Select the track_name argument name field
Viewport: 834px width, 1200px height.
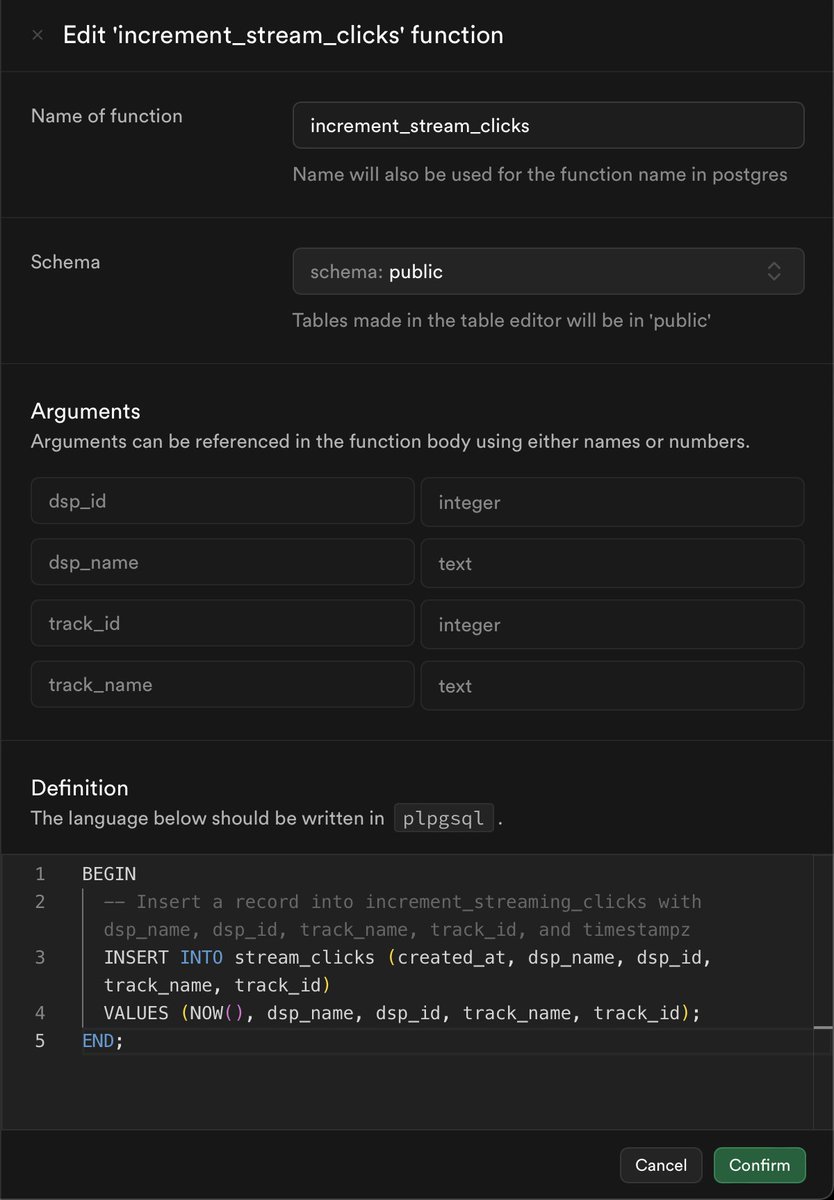222,685
